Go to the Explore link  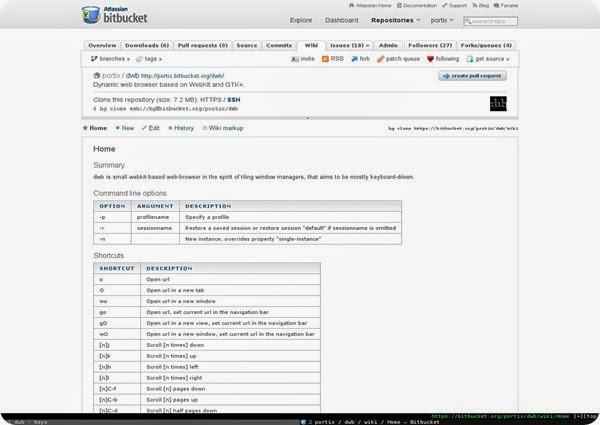(301, 20)
